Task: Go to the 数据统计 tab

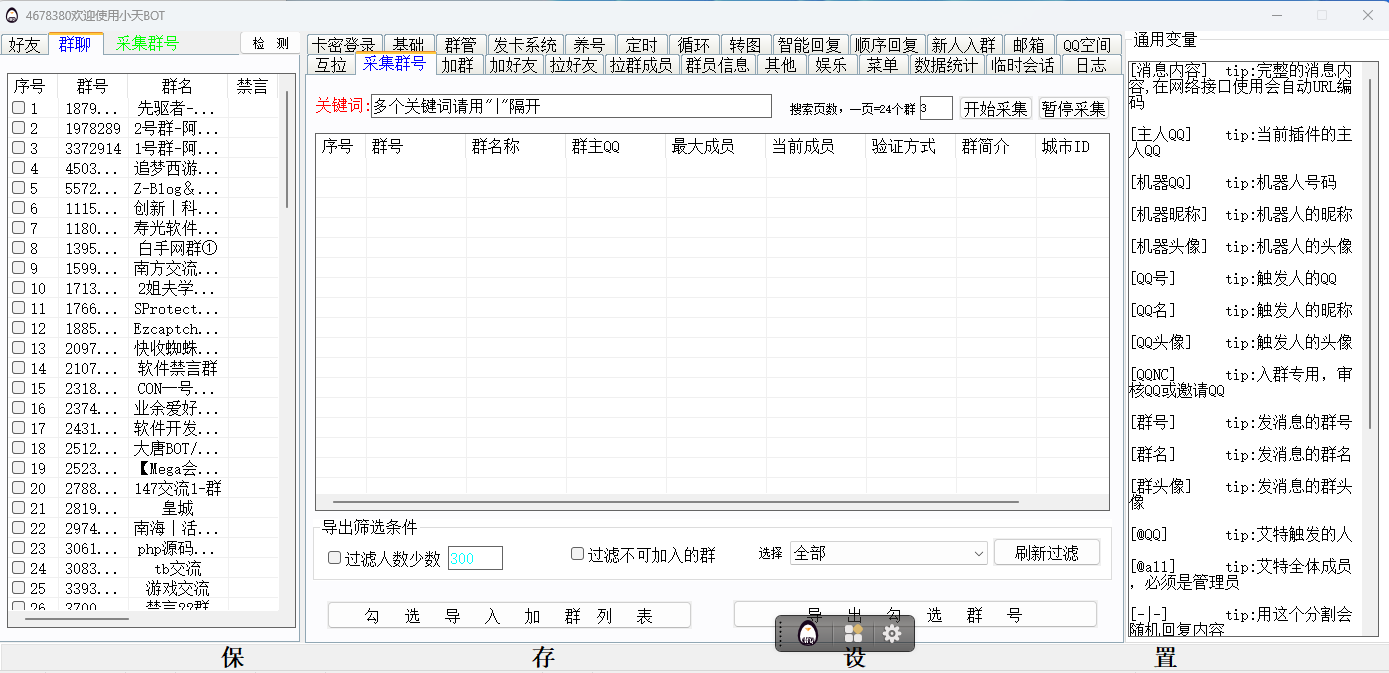Action: pos(946,65)
